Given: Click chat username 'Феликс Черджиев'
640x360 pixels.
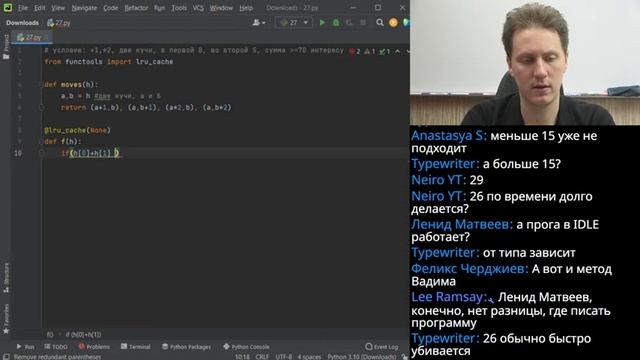Looking at the screenshot, I should point(468,269).
